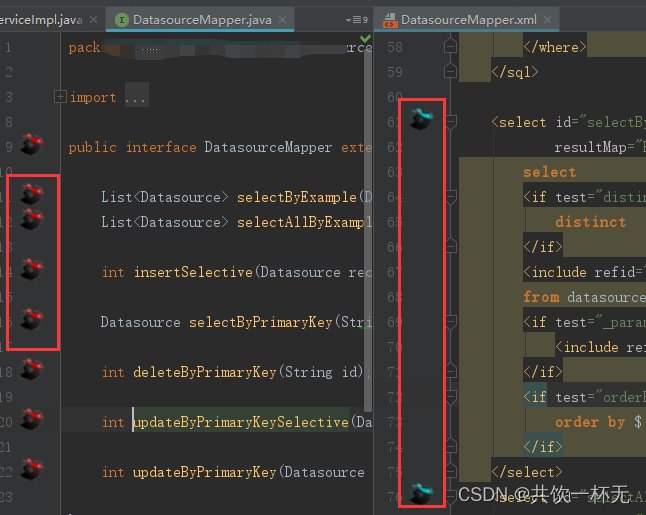
Task: Click gutter icon beside selectByPrimaryKey method
Action: click(32, 318)
